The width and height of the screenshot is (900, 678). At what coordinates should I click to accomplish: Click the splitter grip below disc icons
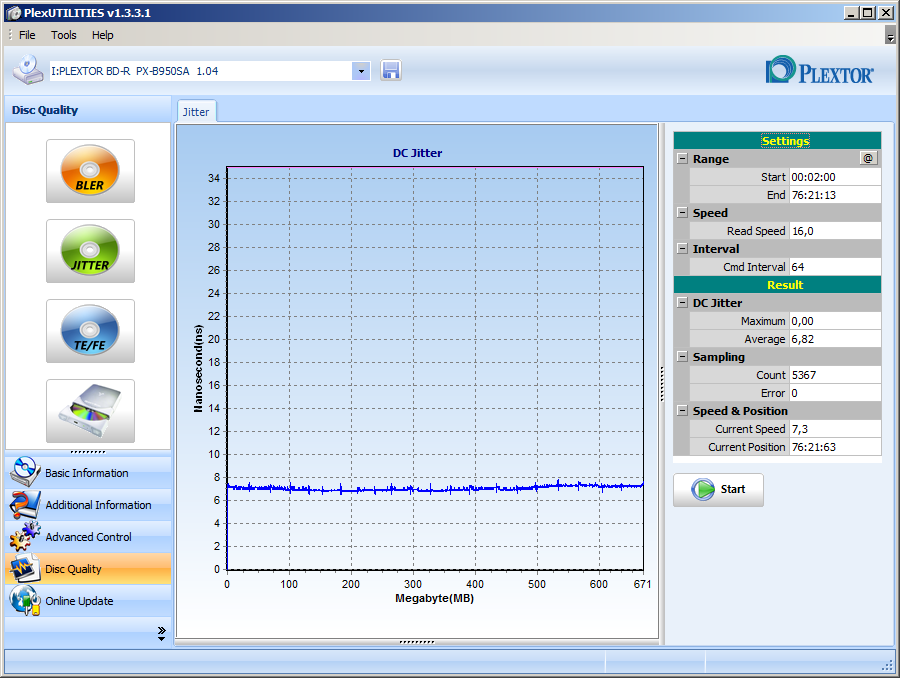click(x=88, y=452)
